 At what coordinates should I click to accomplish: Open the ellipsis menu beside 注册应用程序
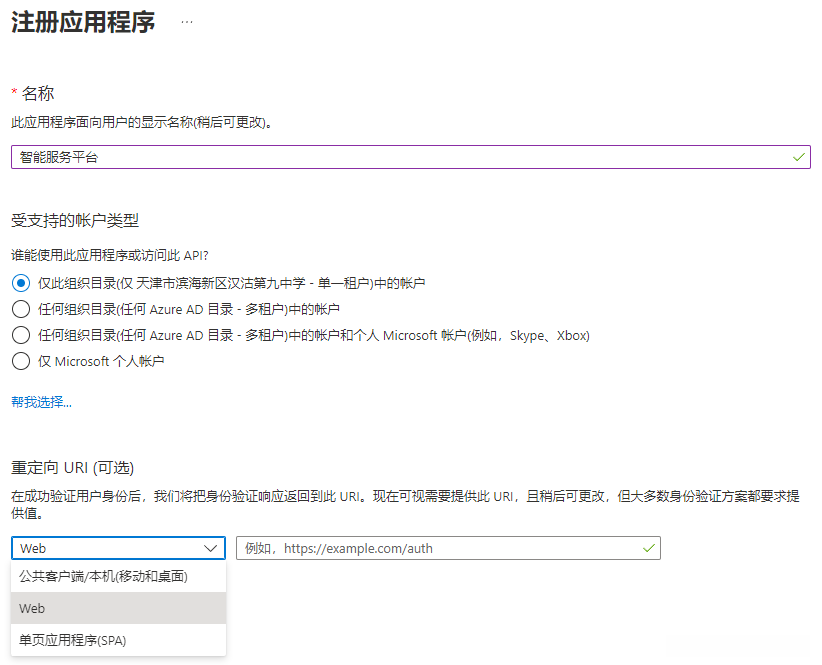click(187, 23)
